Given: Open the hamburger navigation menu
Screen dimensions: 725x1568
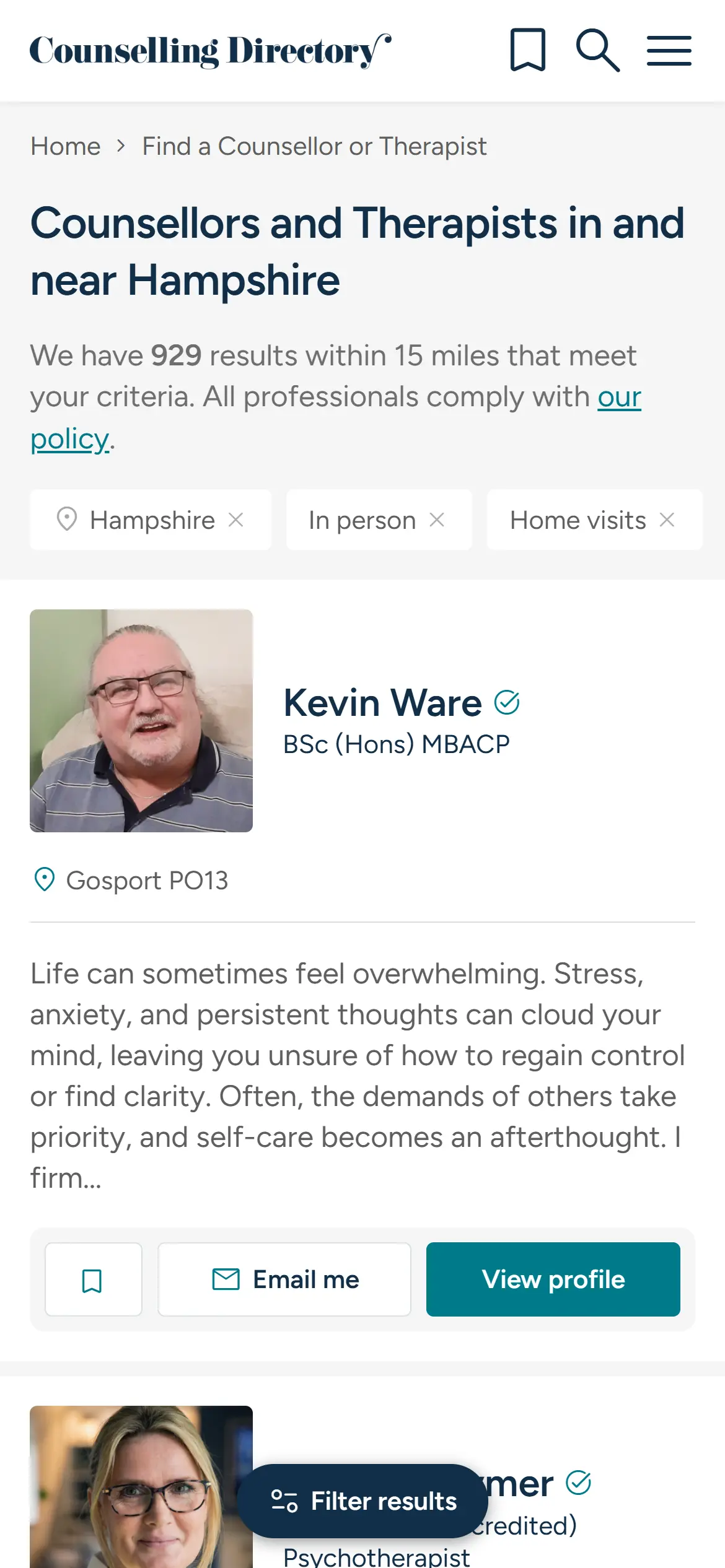Looking at the screenshot, I should [669, 51].
